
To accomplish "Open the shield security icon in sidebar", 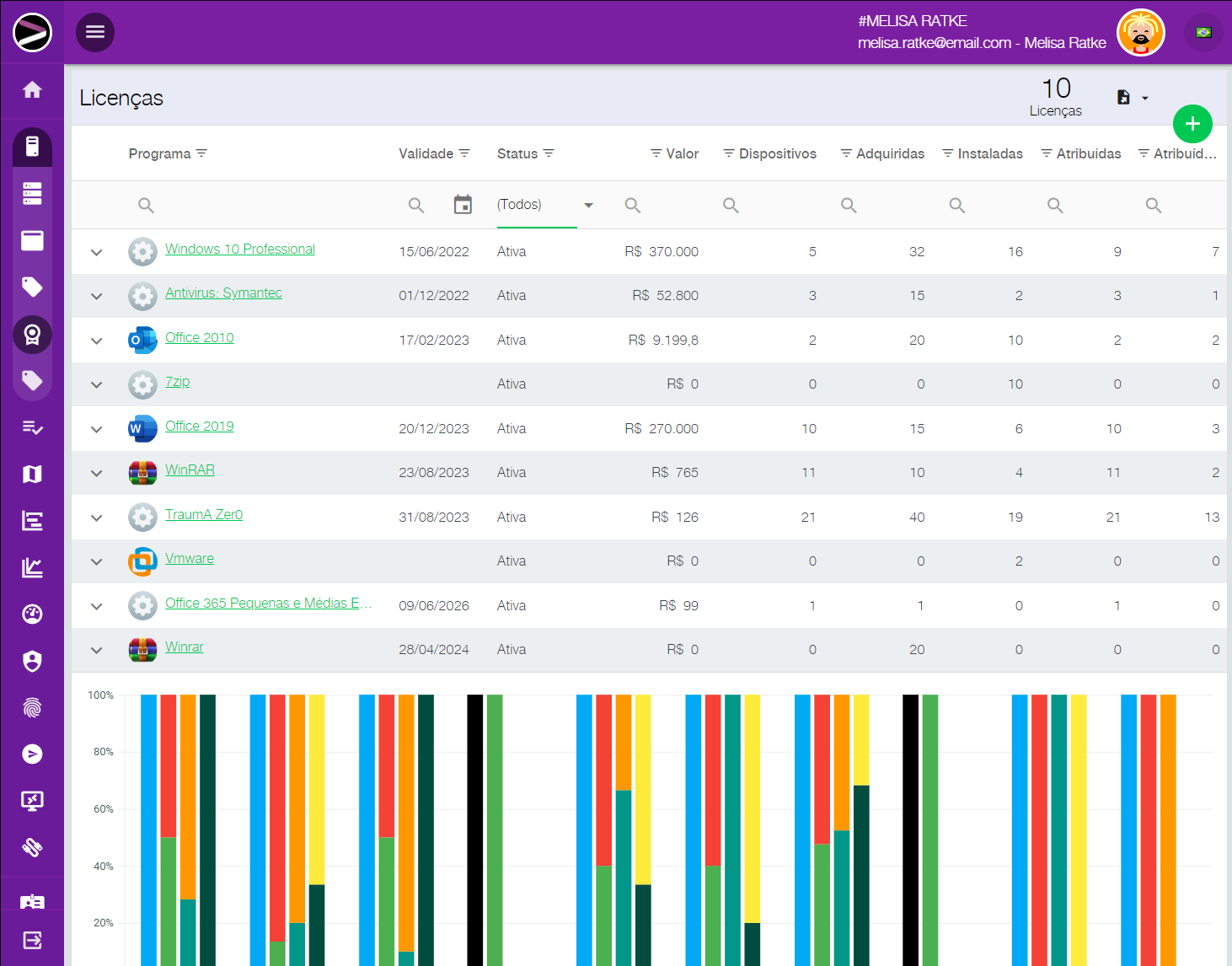I will tap(32, 661).
